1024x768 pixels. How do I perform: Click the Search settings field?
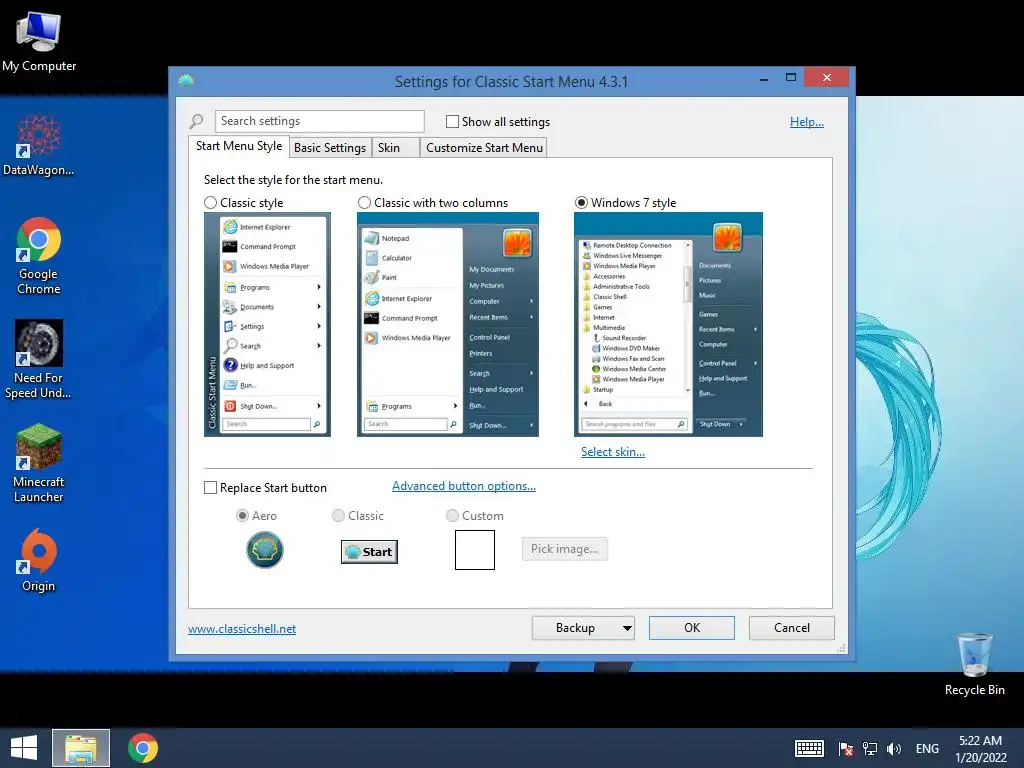pos(319,121)
